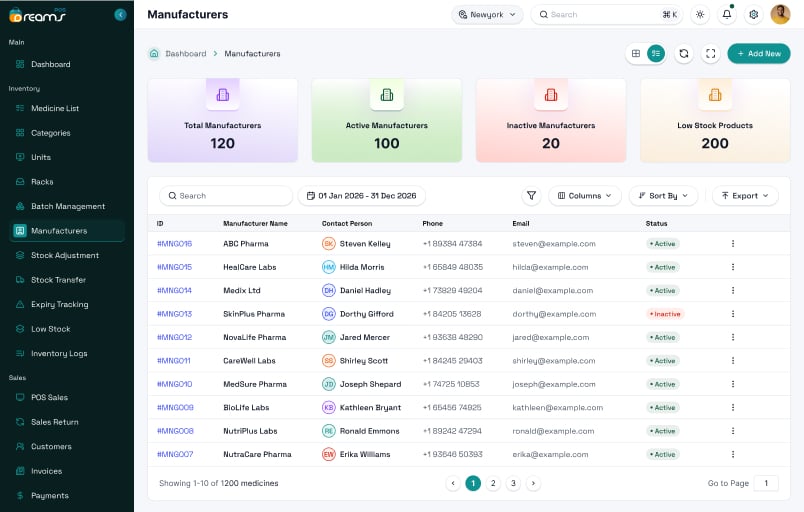Open Sales Return in sidebar

coord(67,422)
